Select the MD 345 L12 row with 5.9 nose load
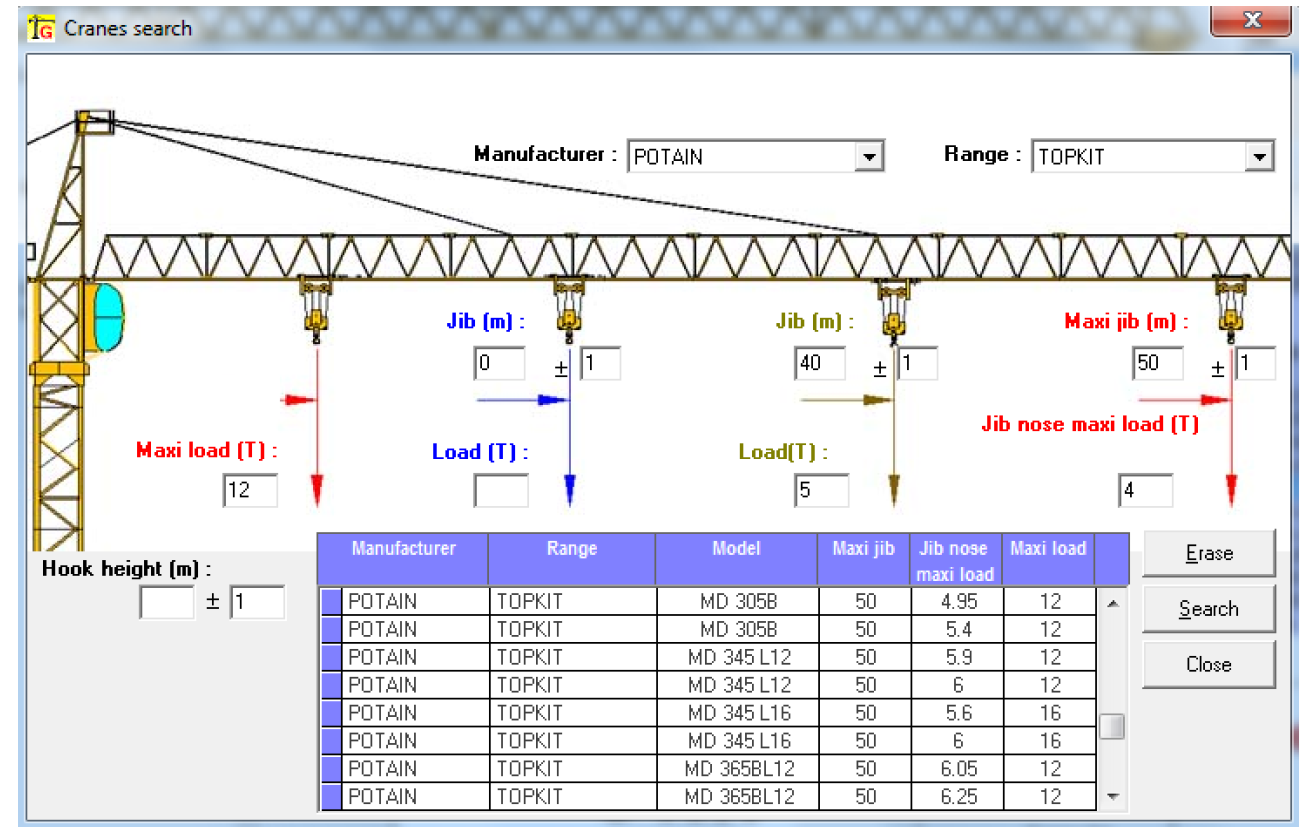 pos(708,658)
